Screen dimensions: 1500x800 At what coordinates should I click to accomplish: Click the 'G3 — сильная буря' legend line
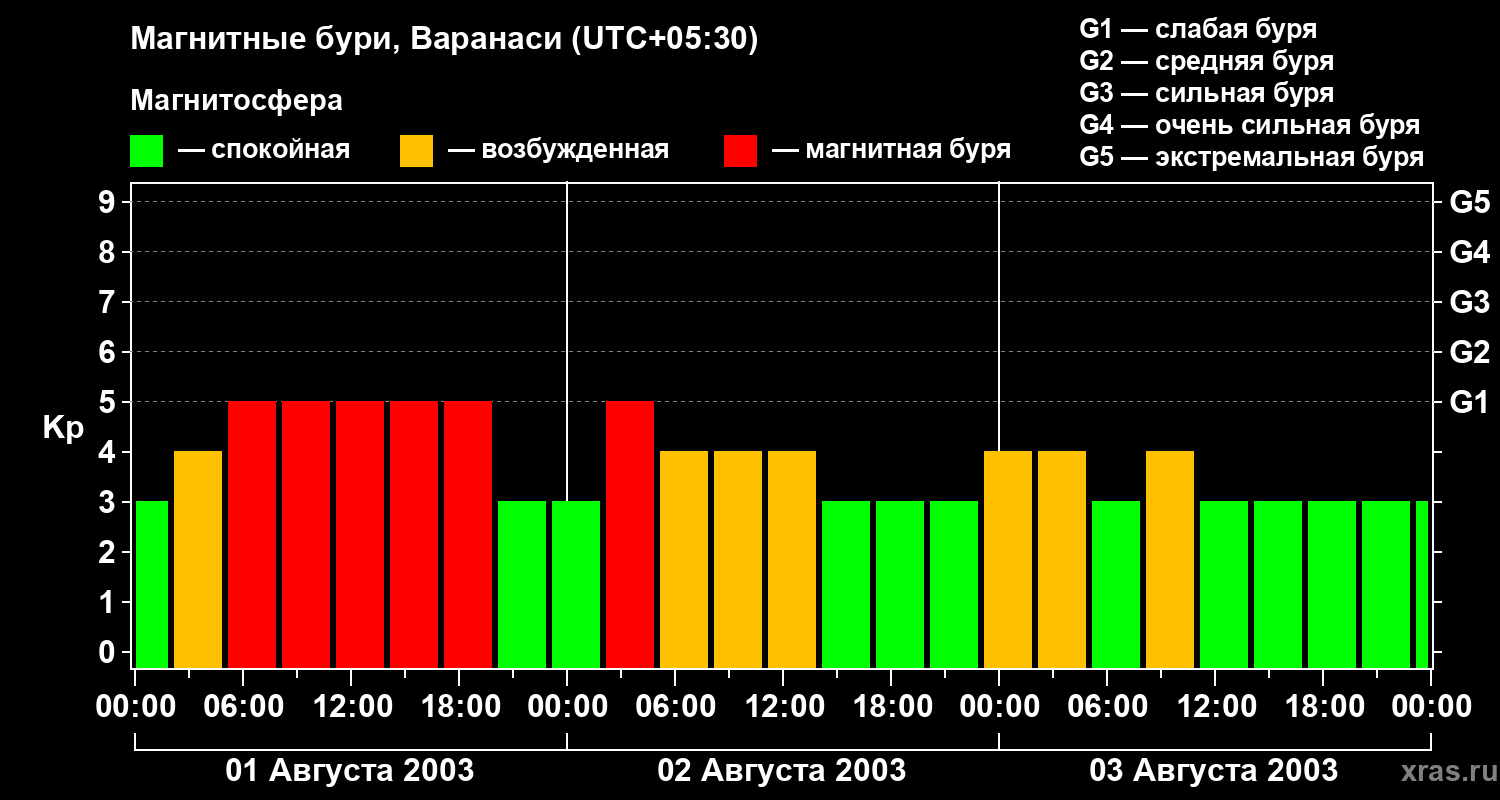(1207, 93)
